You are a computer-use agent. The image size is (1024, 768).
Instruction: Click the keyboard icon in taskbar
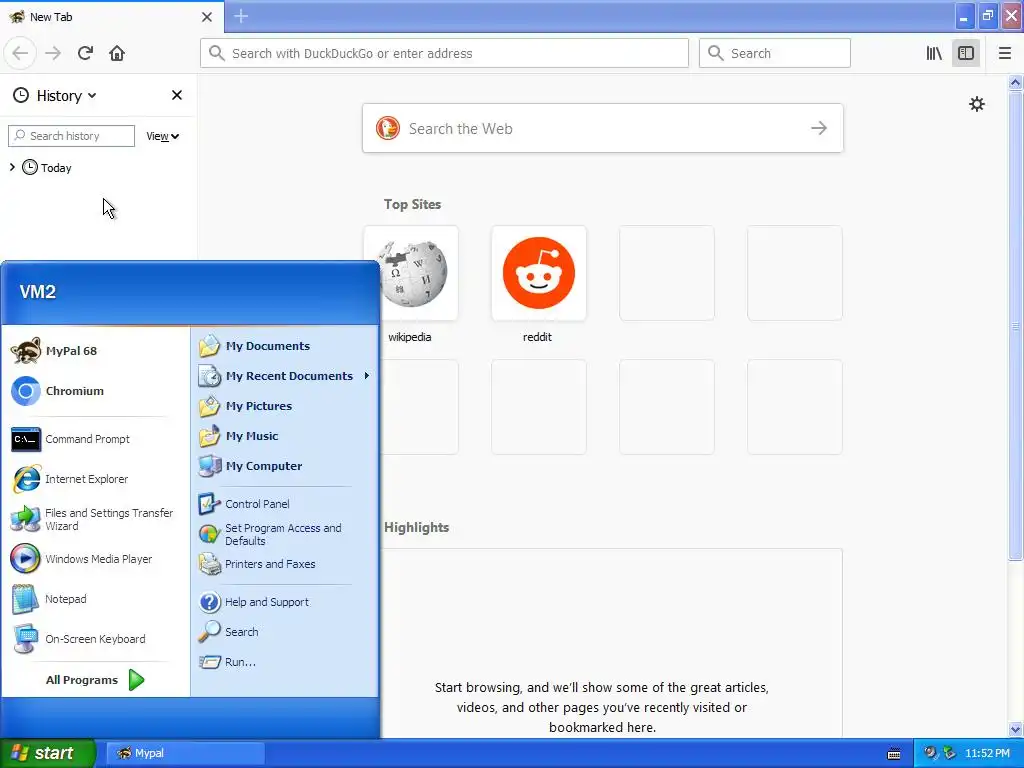[894, 754]
